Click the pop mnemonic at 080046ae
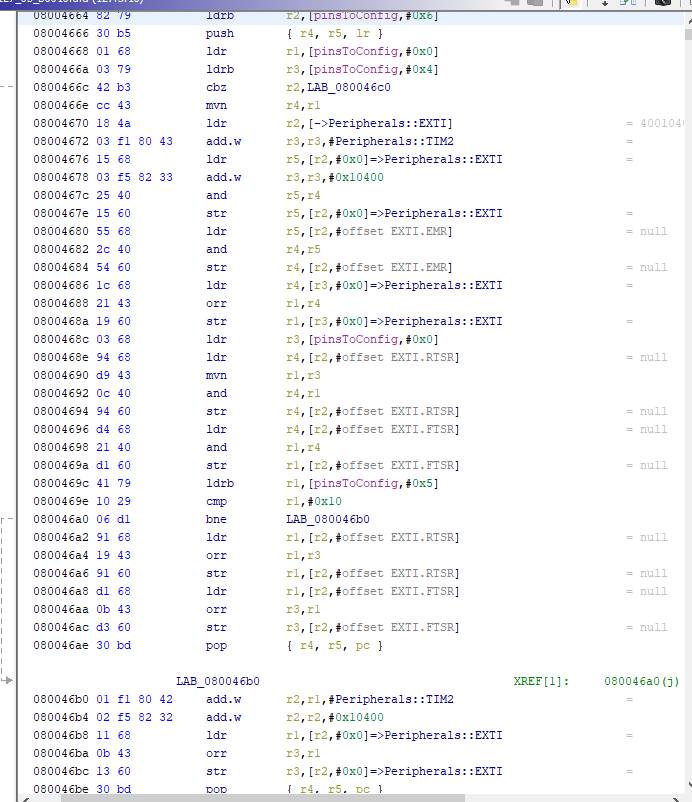Image resolution: width=692 pixels, height=802 pixels. [x=216, y=645]
